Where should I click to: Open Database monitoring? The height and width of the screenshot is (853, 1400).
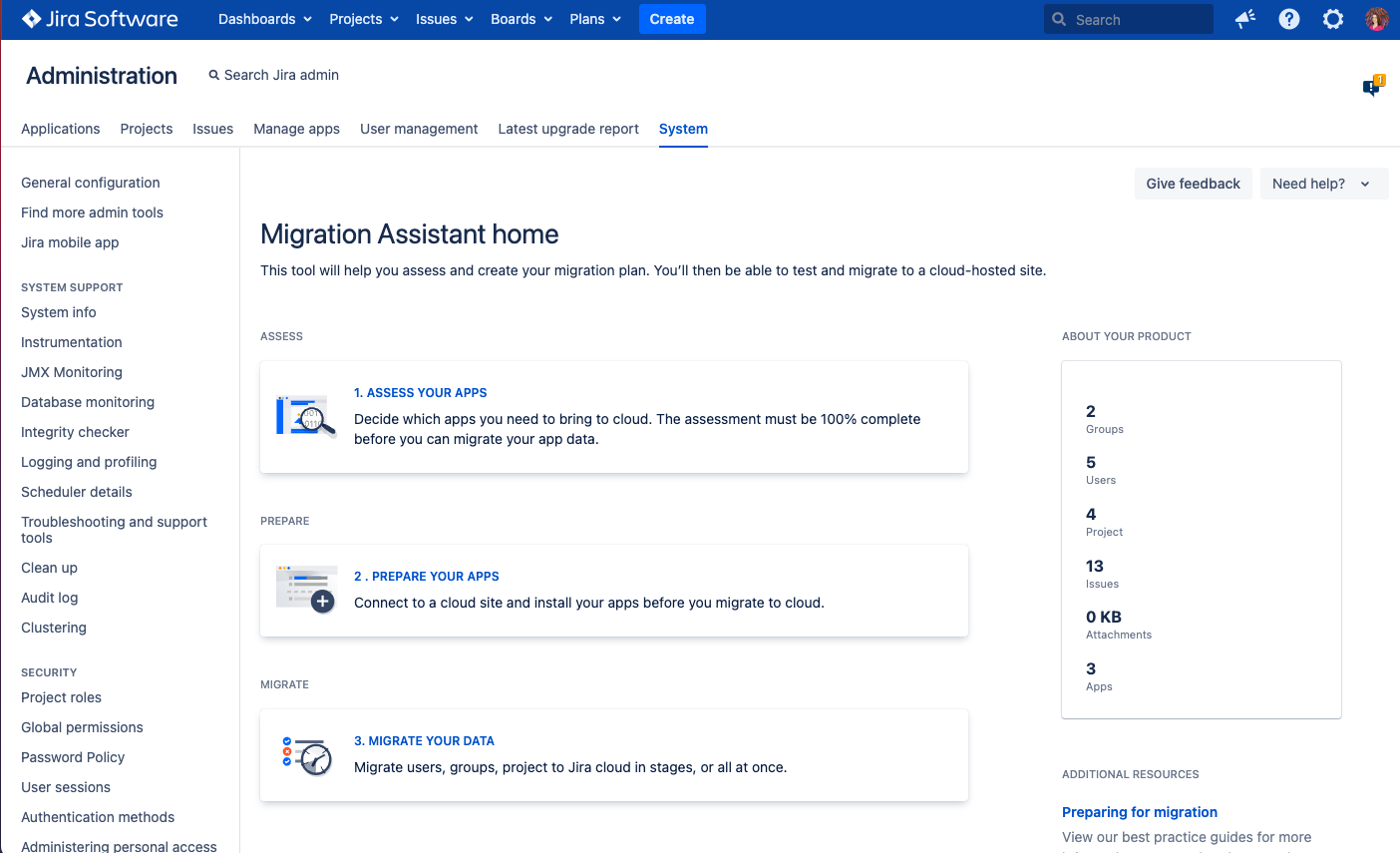pyautogui.click(x=88, y=402)
